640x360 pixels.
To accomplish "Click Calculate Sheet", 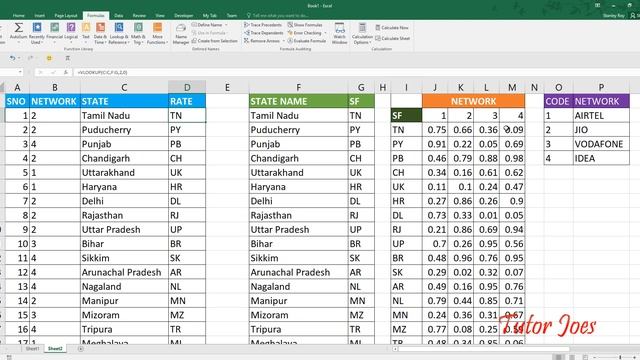I will [393, 38].
